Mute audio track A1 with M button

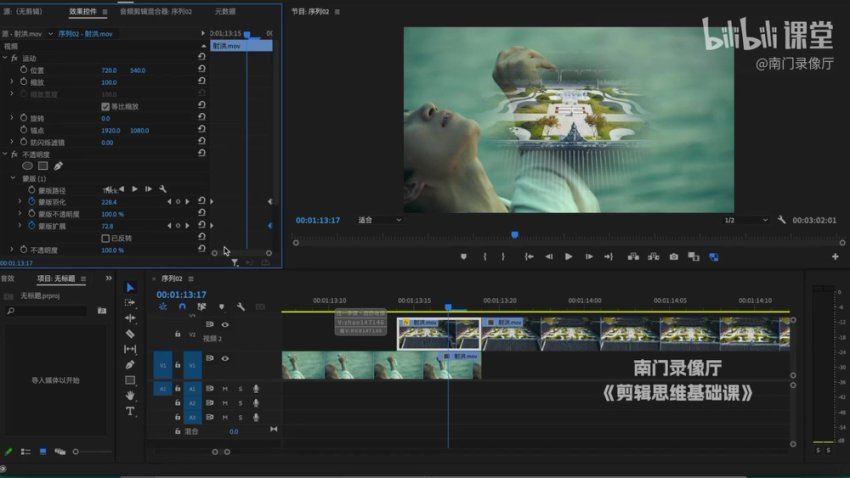(225, 388)
